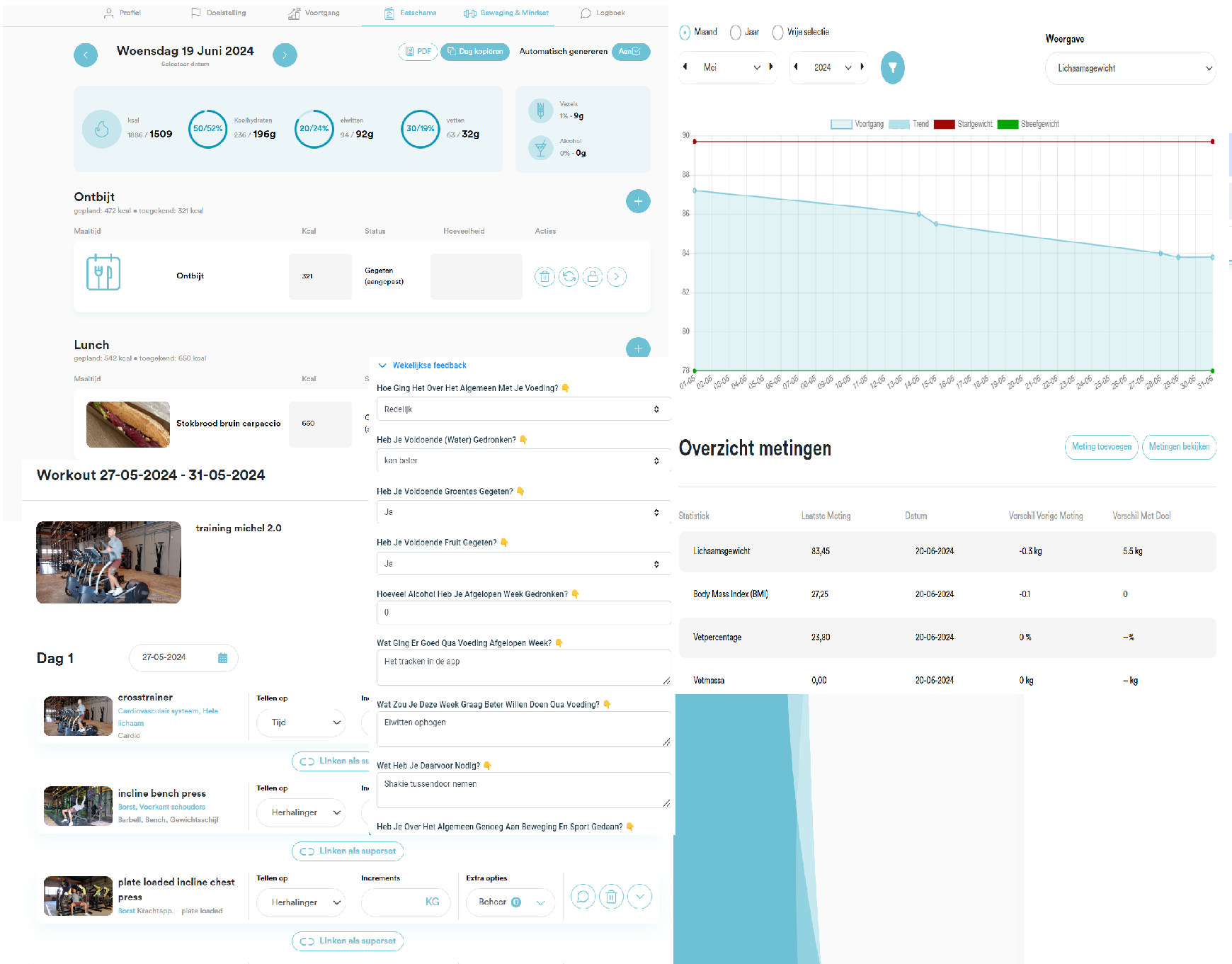Viewport: 1232px width, 964px height.
Task: Choose the Vrije selectie radio option
Action: click(777, 33)
